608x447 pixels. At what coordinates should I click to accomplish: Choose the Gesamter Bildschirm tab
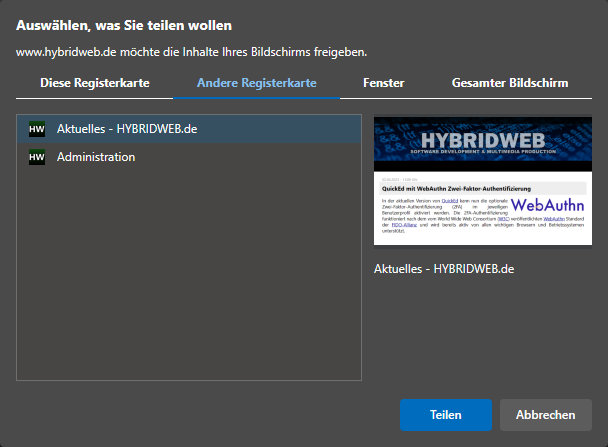(510, 83)
